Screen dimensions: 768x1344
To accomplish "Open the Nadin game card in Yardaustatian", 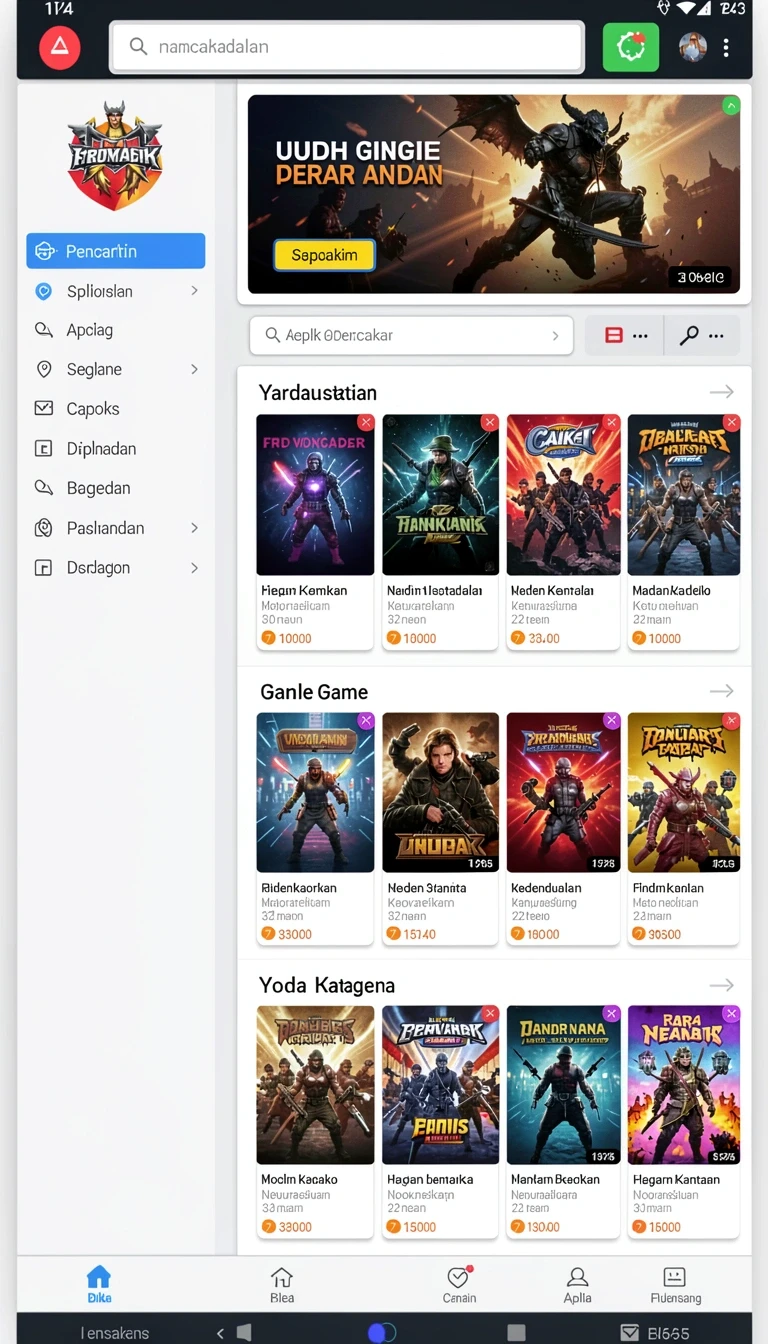I will click(440, 532).
